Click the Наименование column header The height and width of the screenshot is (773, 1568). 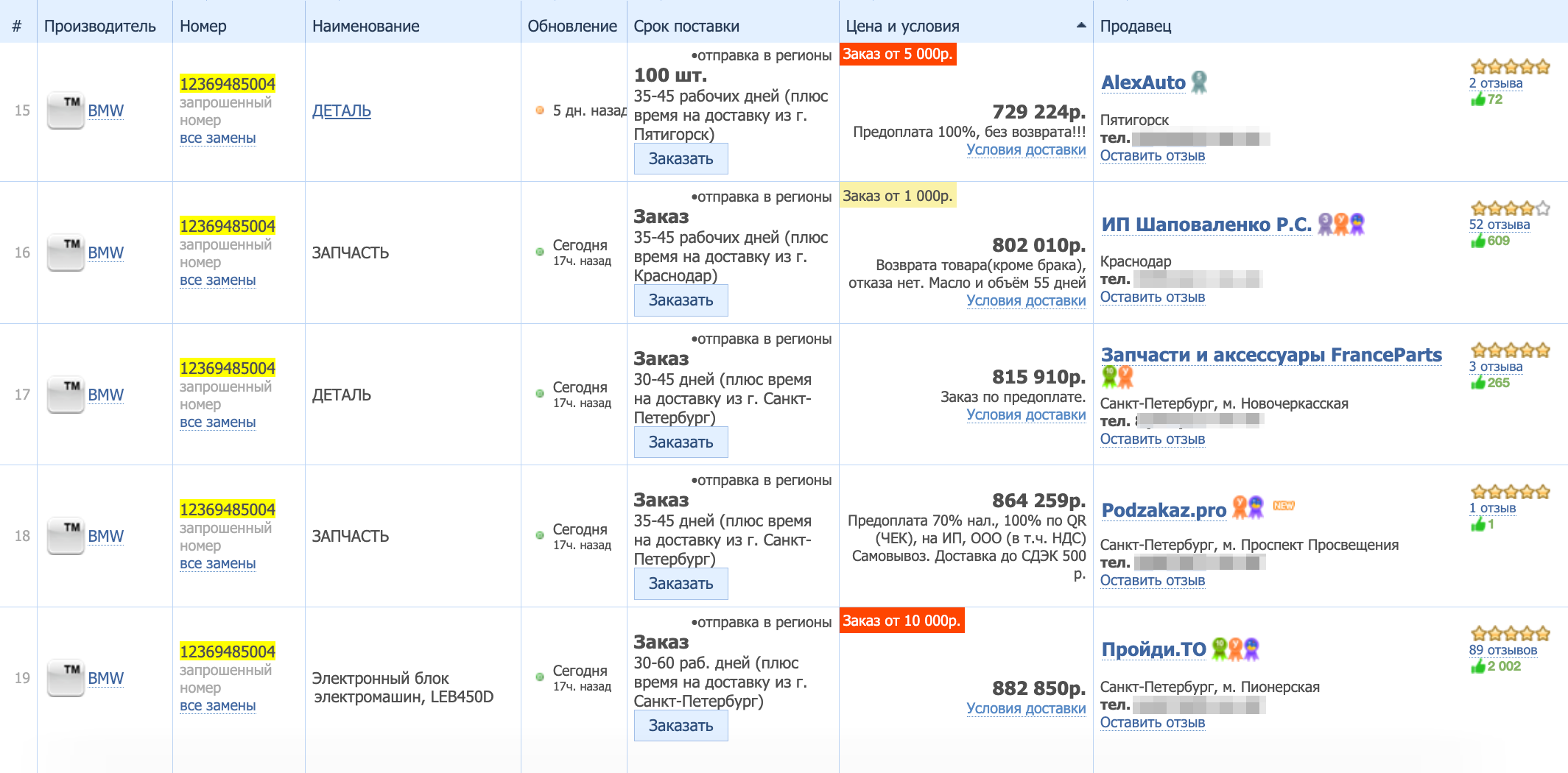(366, 27)
